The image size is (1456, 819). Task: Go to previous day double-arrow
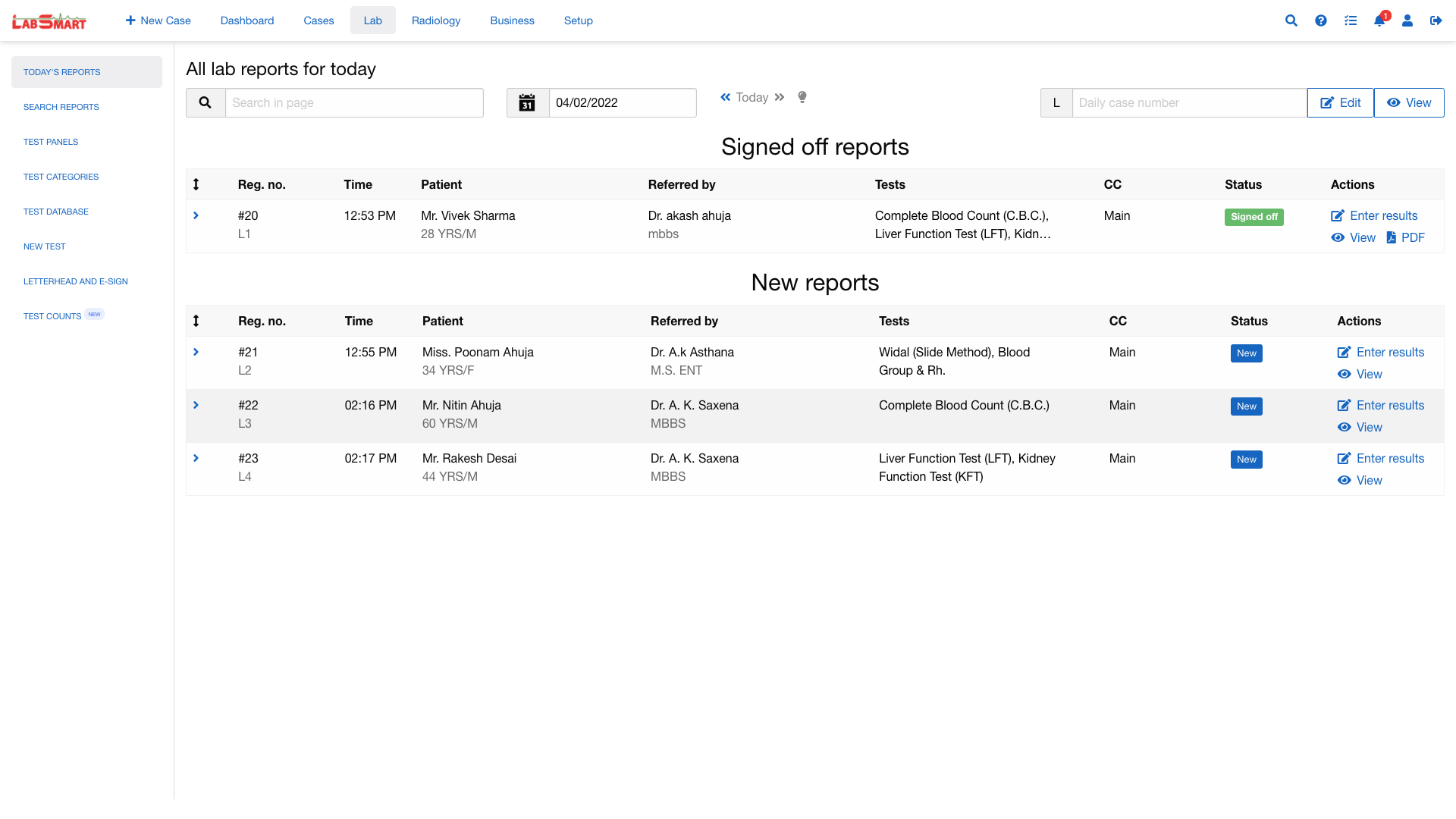[726, 97]
